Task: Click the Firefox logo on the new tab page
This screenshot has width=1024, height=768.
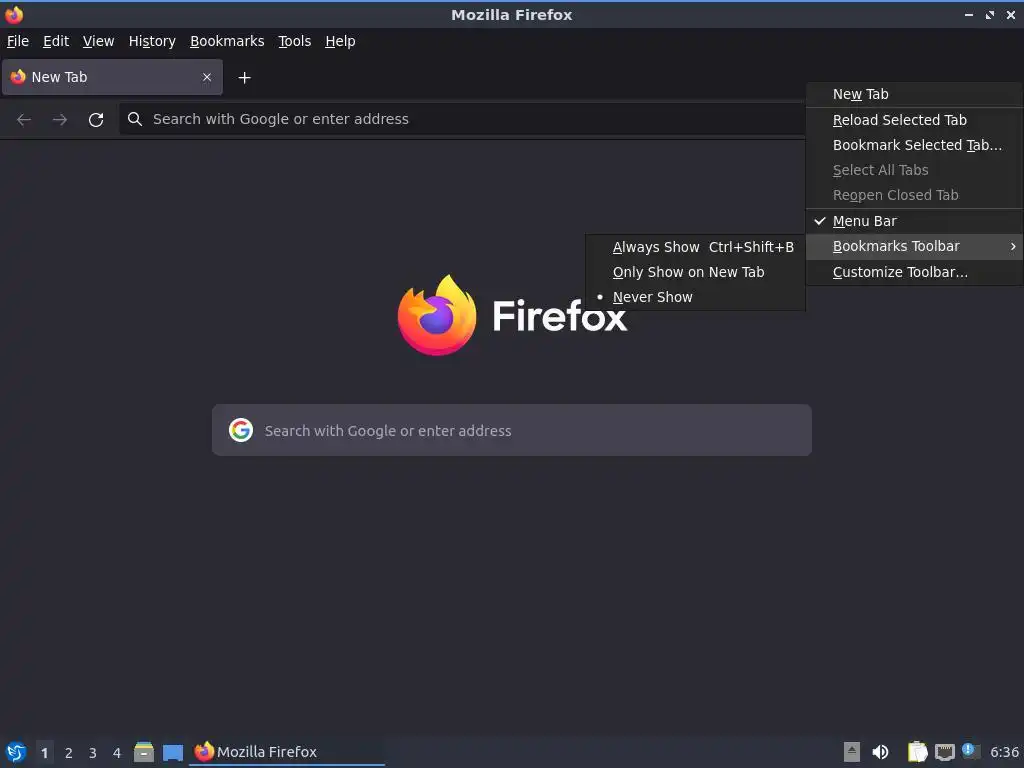Action: click(x=437, y=315)
